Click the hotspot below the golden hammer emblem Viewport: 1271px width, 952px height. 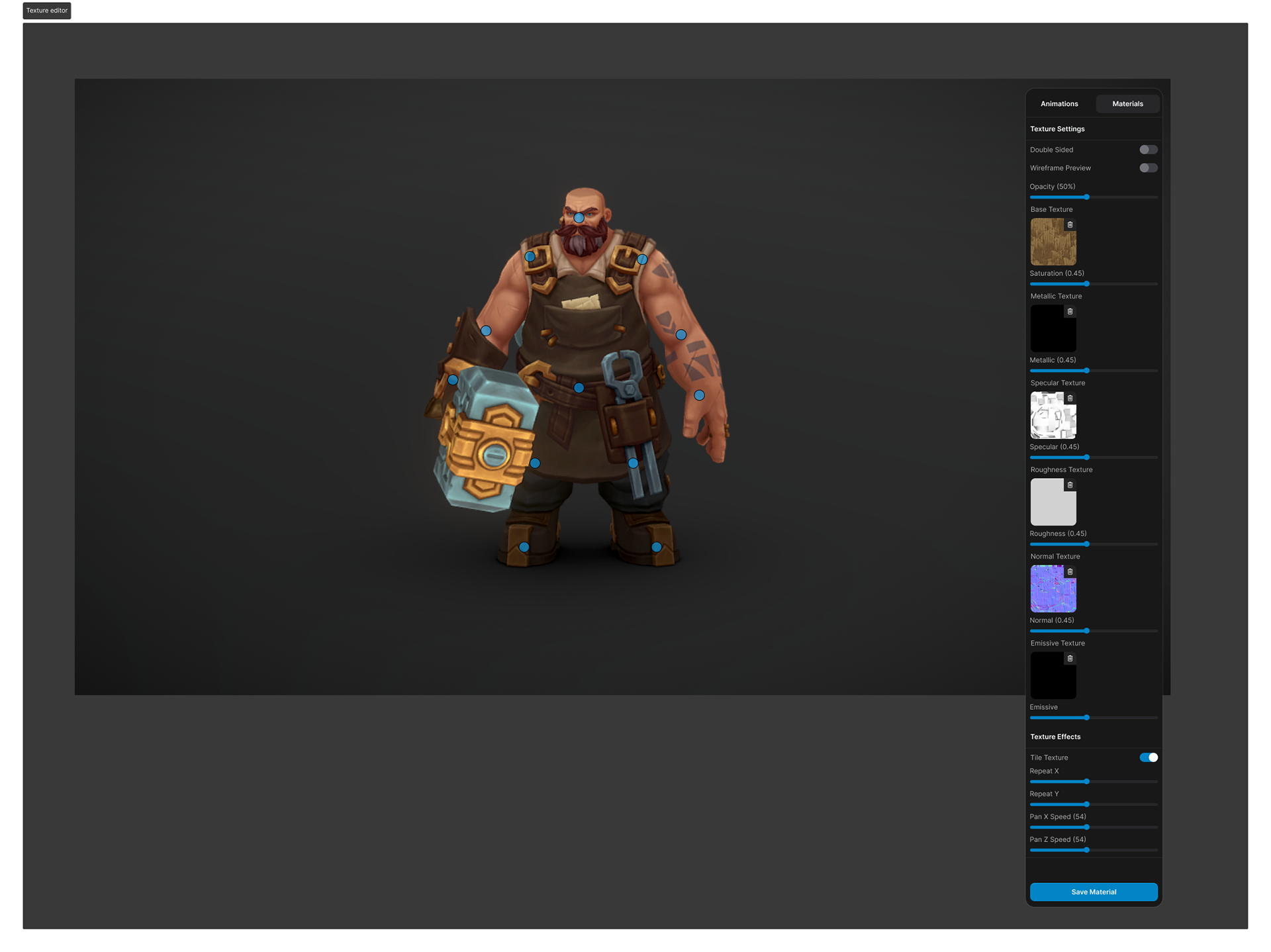(x=536, y=463)
